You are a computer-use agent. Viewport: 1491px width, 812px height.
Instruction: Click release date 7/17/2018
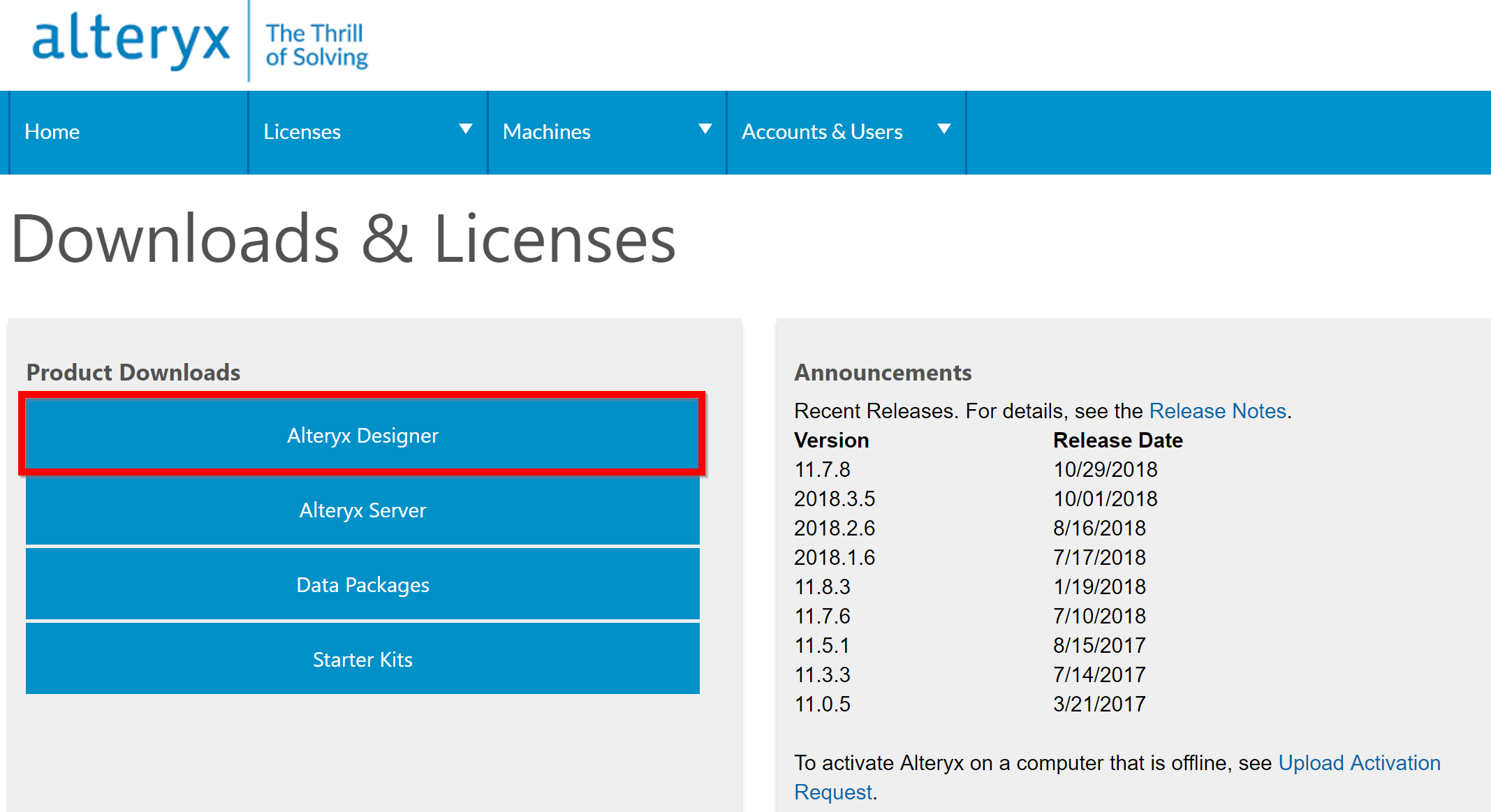pyautogui.click(x=1099, y=557)
